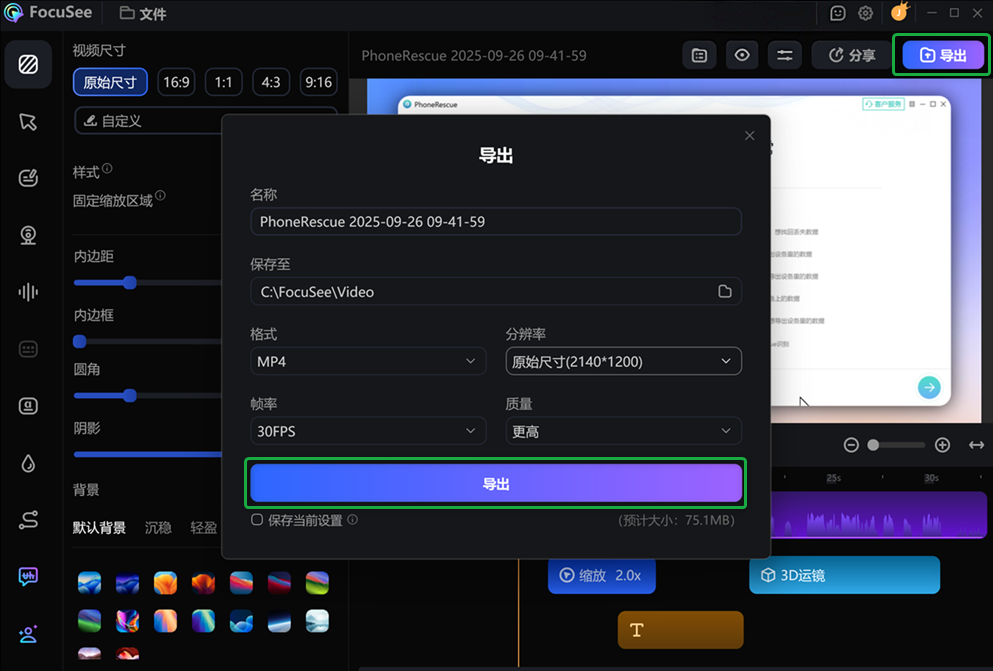Open the 分辨率 原始尺寸 dropdown
The image size is (993, 671).
coord(623,361)
